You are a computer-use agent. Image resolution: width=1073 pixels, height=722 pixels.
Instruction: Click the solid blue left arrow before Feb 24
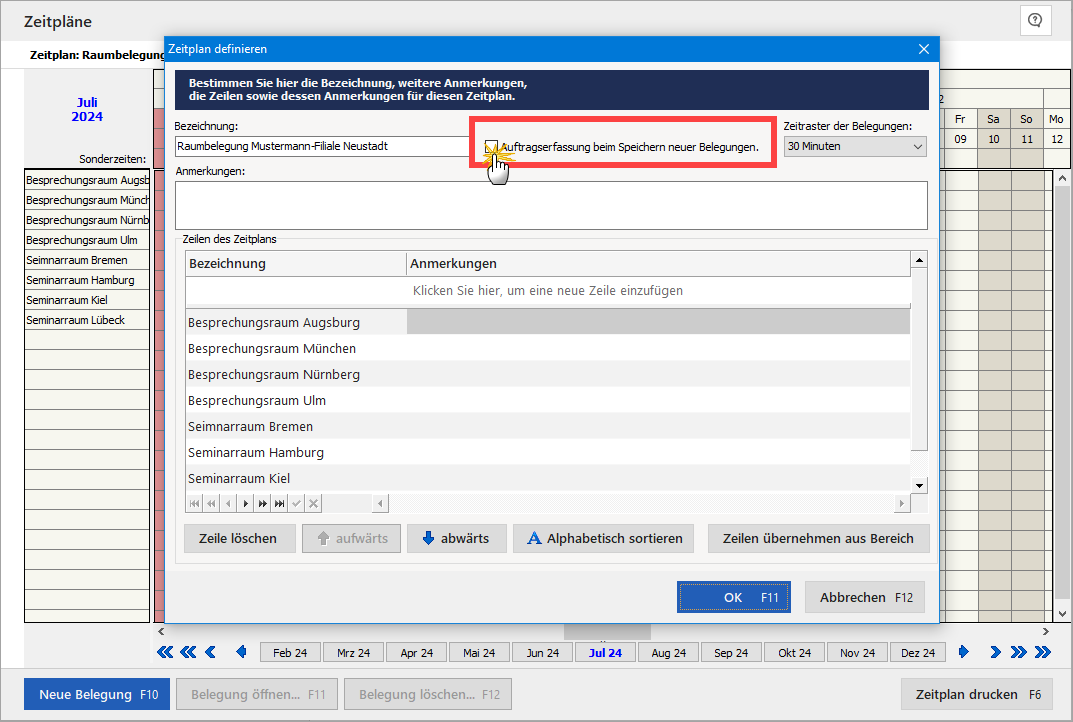(241, 653)
